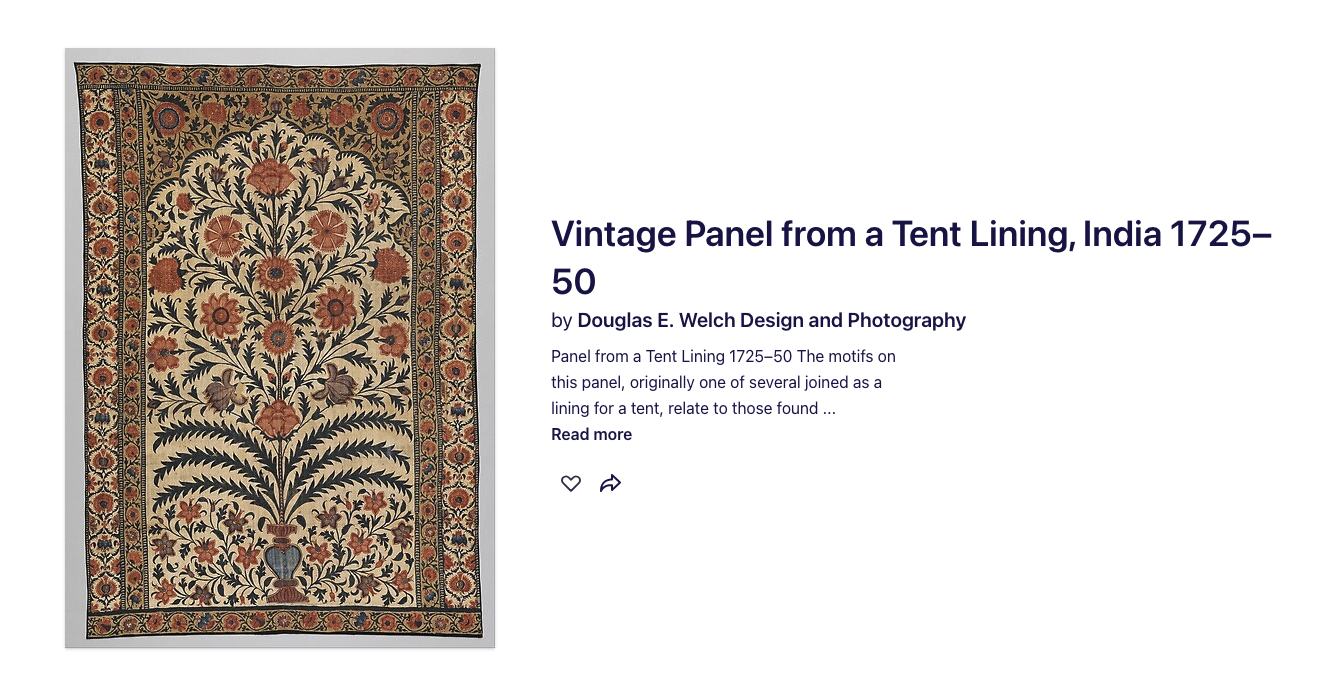The image size is (1328, 678).
Task: Open the share arrow icon
Action: (x=610, y=484)
